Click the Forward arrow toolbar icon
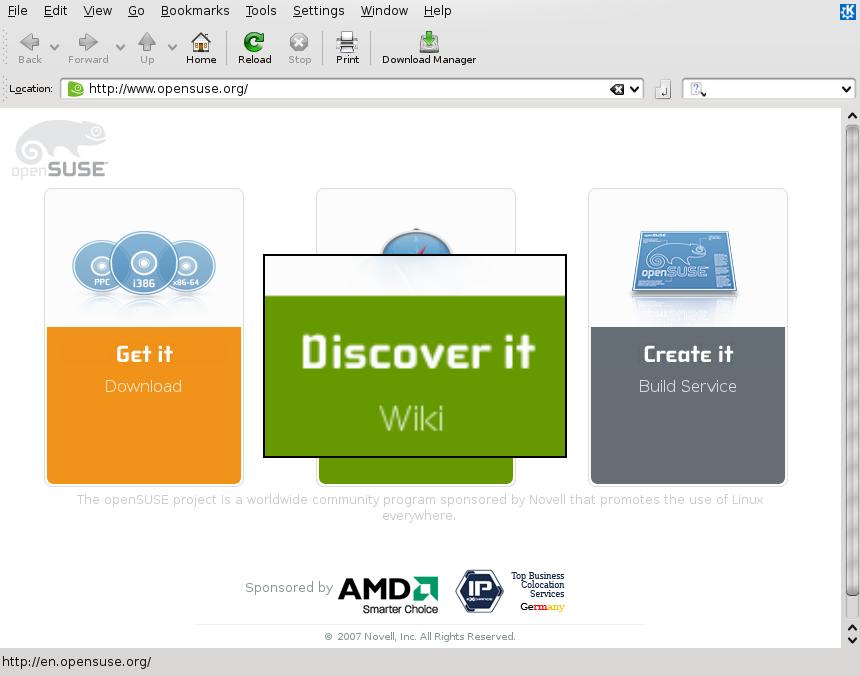This screenshot has width=860, height=676. point(88,42)
